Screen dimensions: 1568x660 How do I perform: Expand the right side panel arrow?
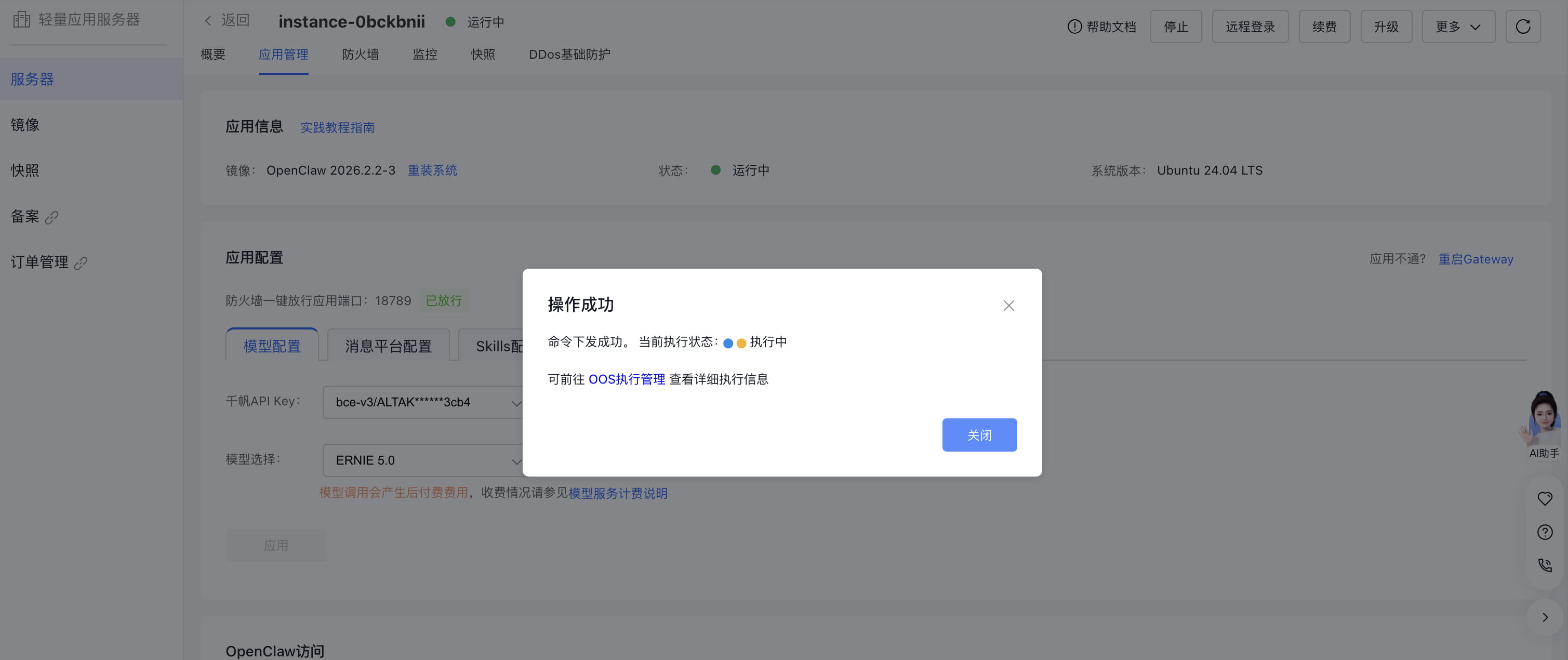click(1544, 617)
